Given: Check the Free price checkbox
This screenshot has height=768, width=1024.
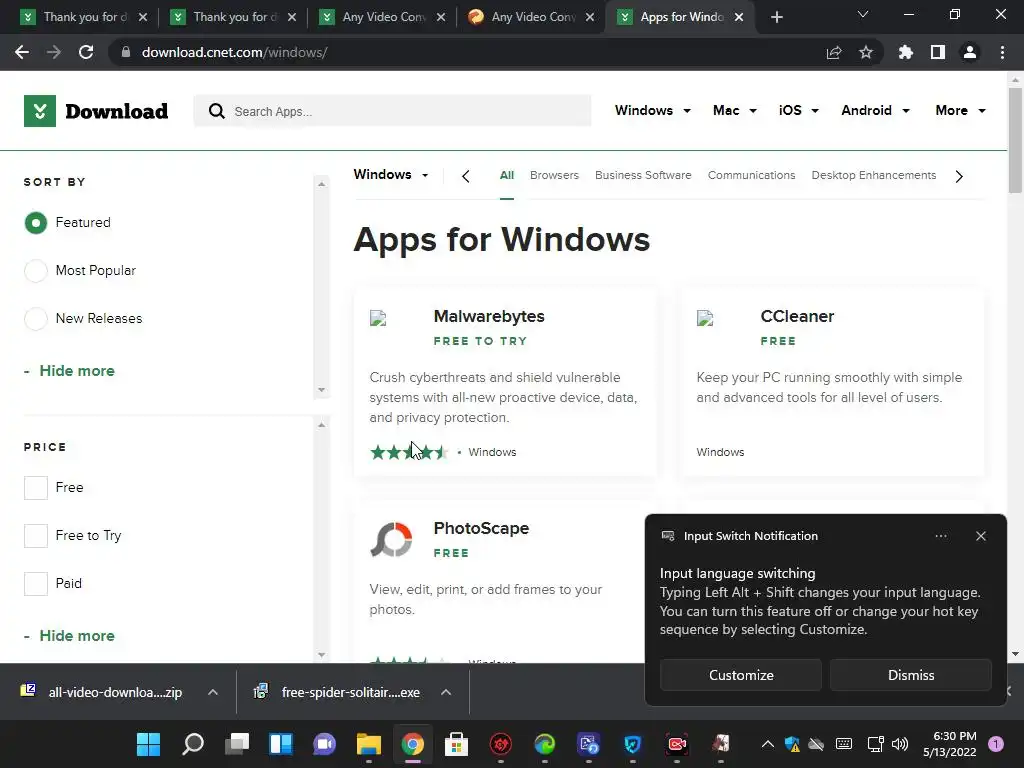Looking at the screenshot, I should tap(36, 488).
